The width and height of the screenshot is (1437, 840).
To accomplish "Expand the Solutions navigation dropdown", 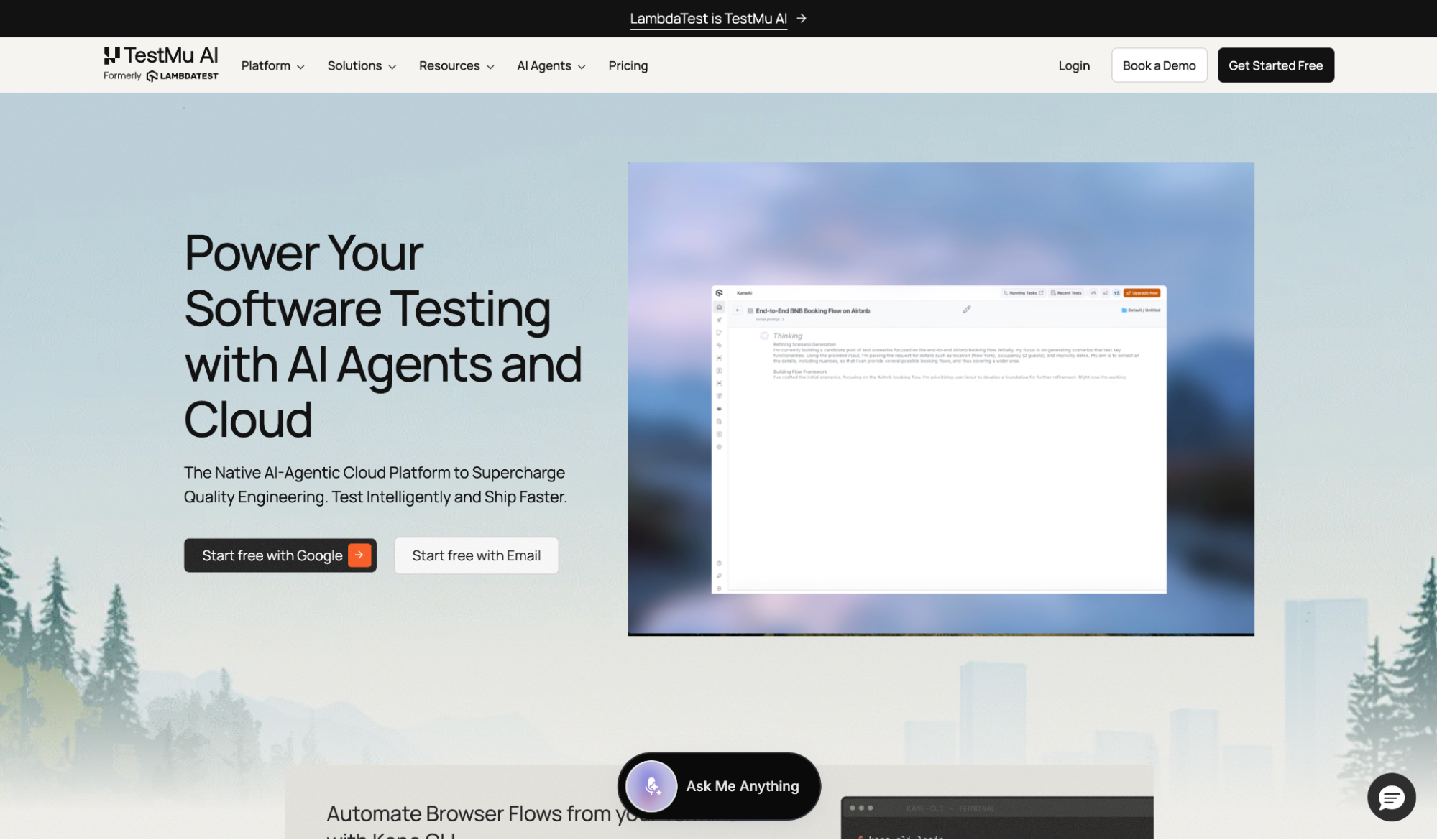I will 362,65.
